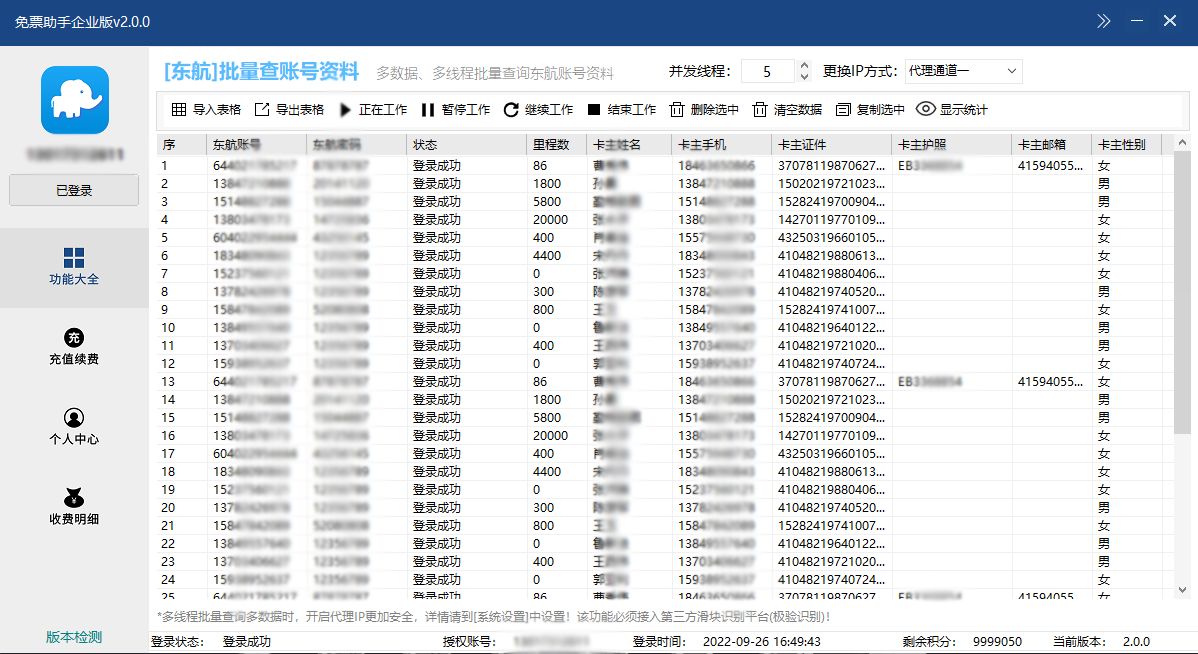Sort by the 卡主证件 column header
1198x654 pixels.
pos(832,144)
